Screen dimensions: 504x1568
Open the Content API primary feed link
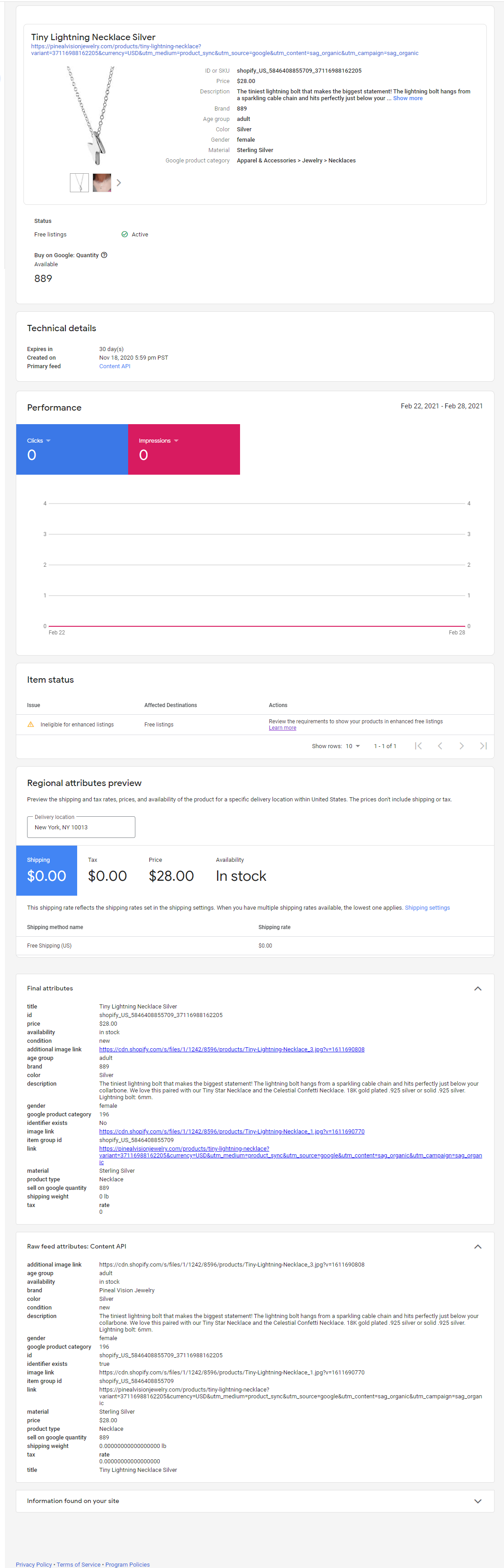click(115, 366)
